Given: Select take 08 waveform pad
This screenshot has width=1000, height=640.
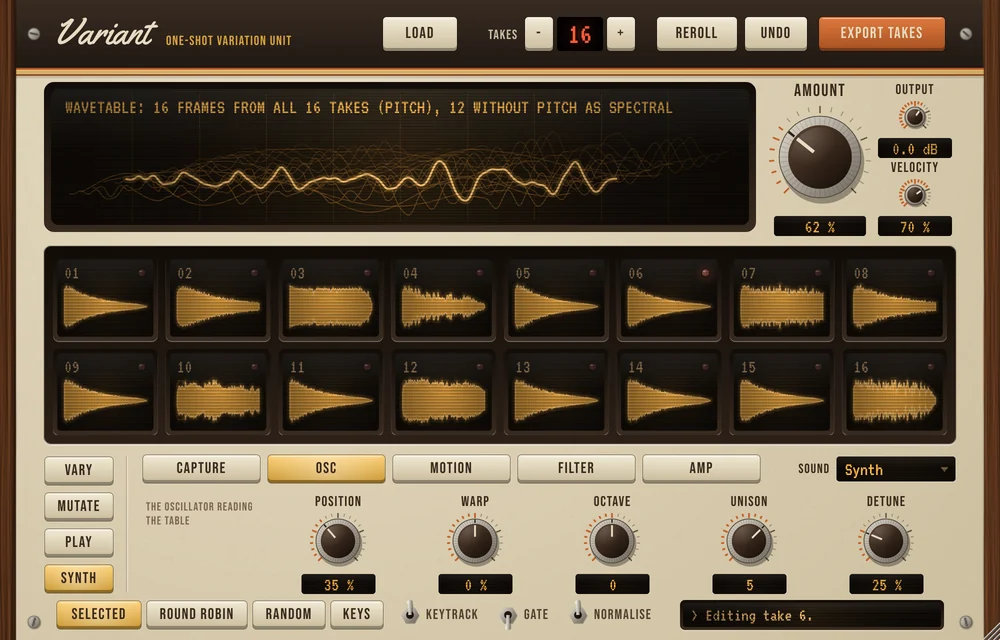Looking at the screenshot, I should [x=895, y=298].
